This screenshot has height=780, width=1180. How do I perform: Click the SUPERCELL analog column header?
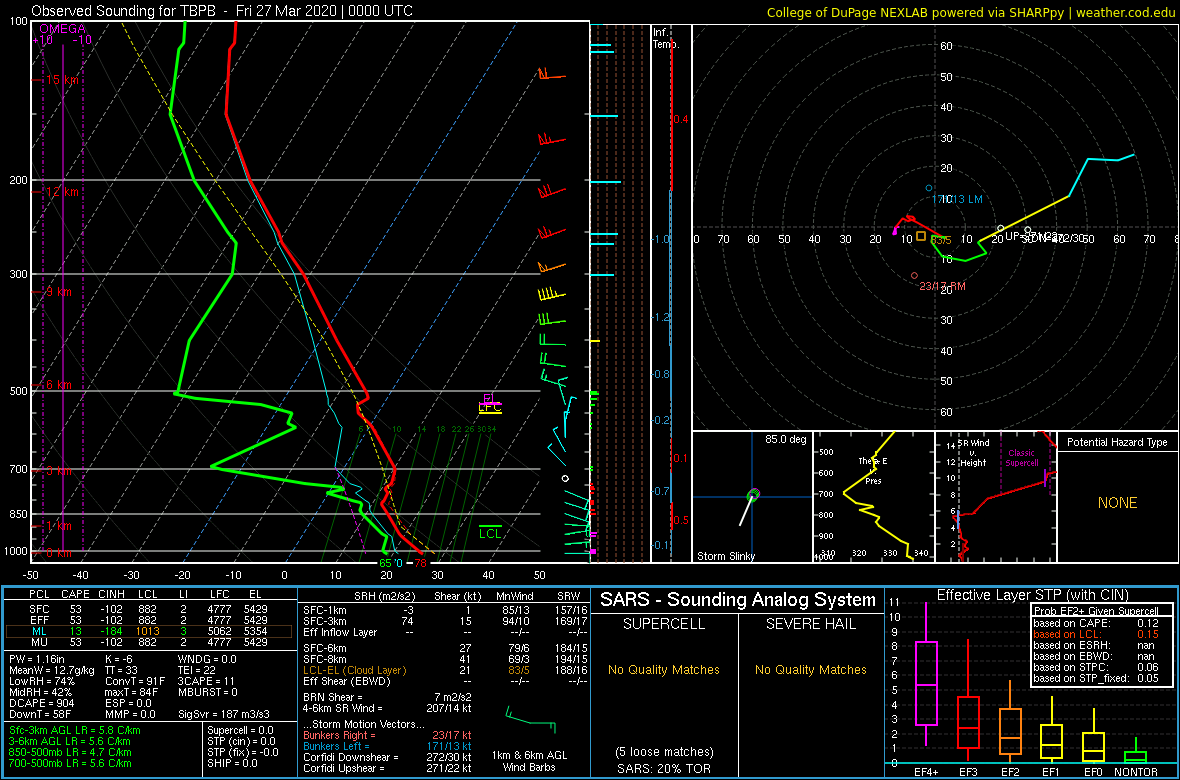[663, 626]
